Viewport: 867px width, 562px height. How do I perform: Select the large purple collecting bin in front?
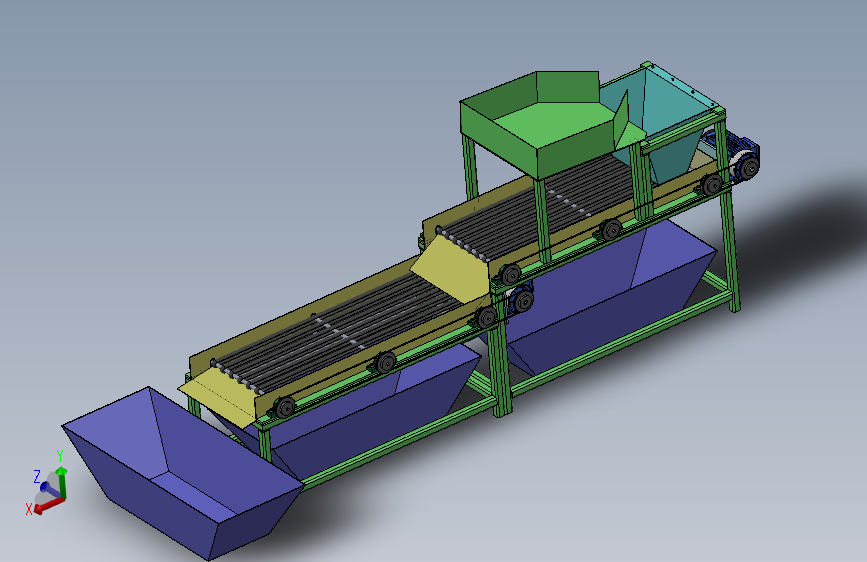pos(182,473)
